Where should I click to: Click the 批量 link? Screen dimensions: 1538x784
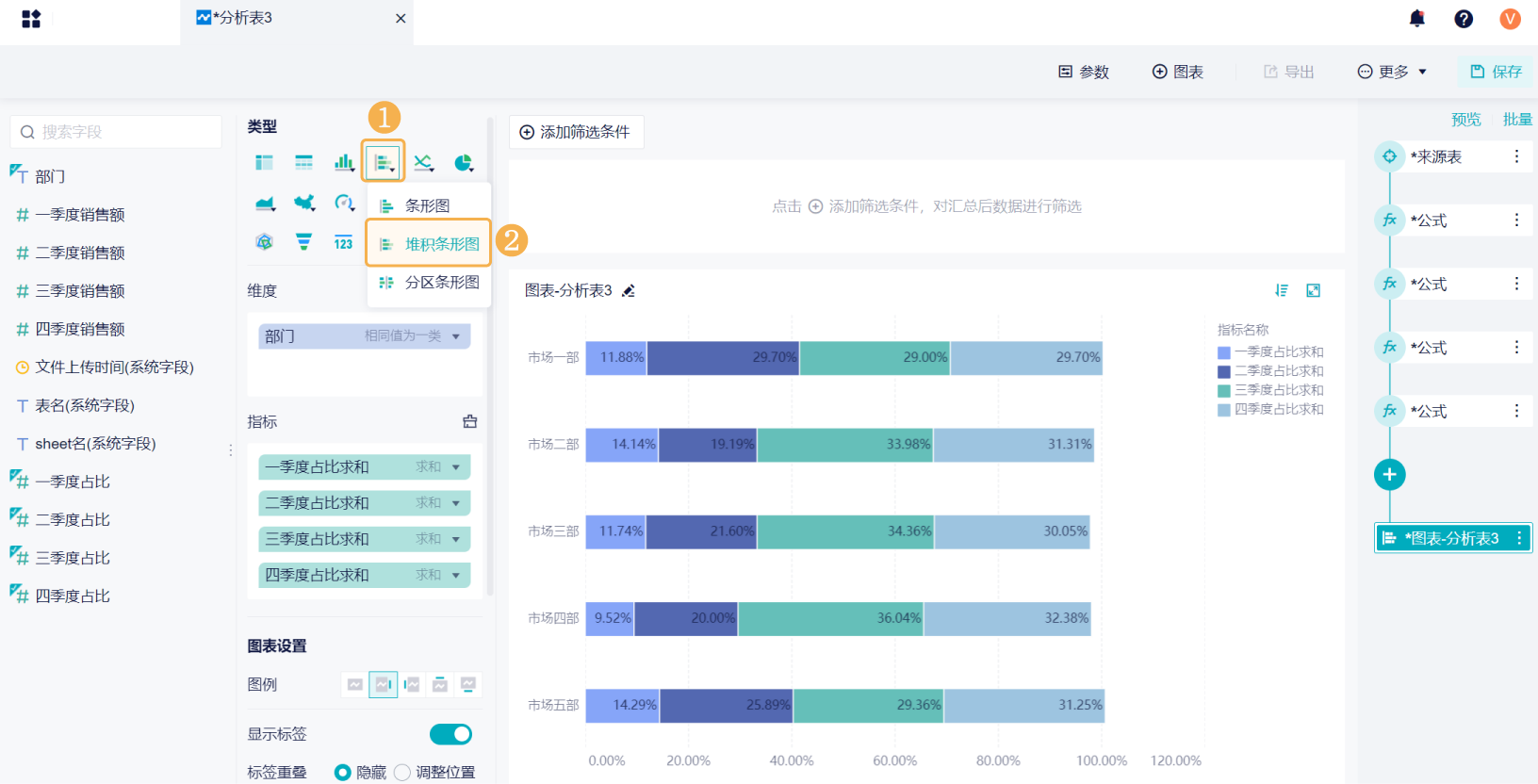pos(1517,120)
